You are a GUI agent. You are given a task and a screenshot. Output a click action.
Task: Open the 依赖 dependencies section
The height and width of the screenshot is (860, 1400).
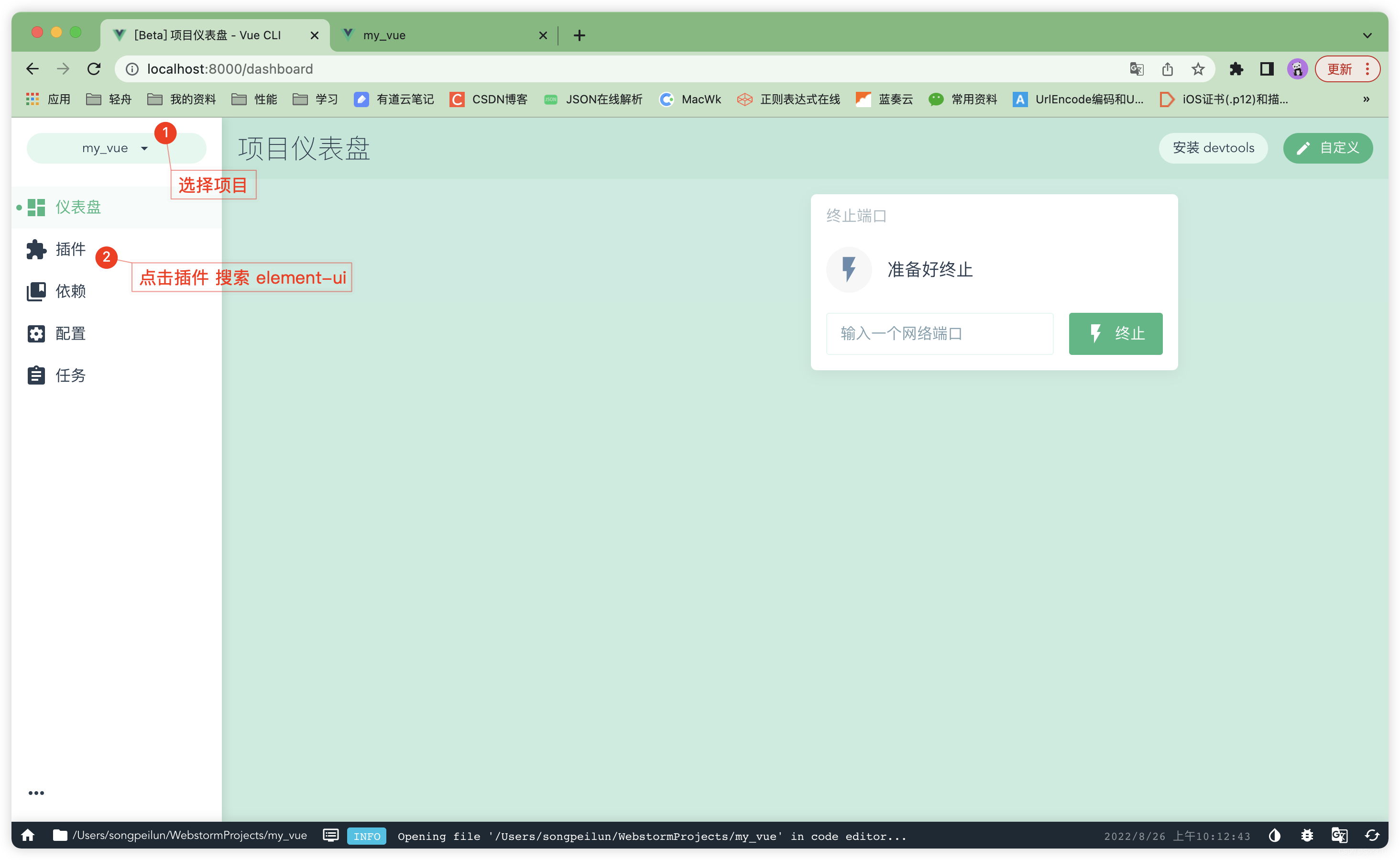coord(70,291)
